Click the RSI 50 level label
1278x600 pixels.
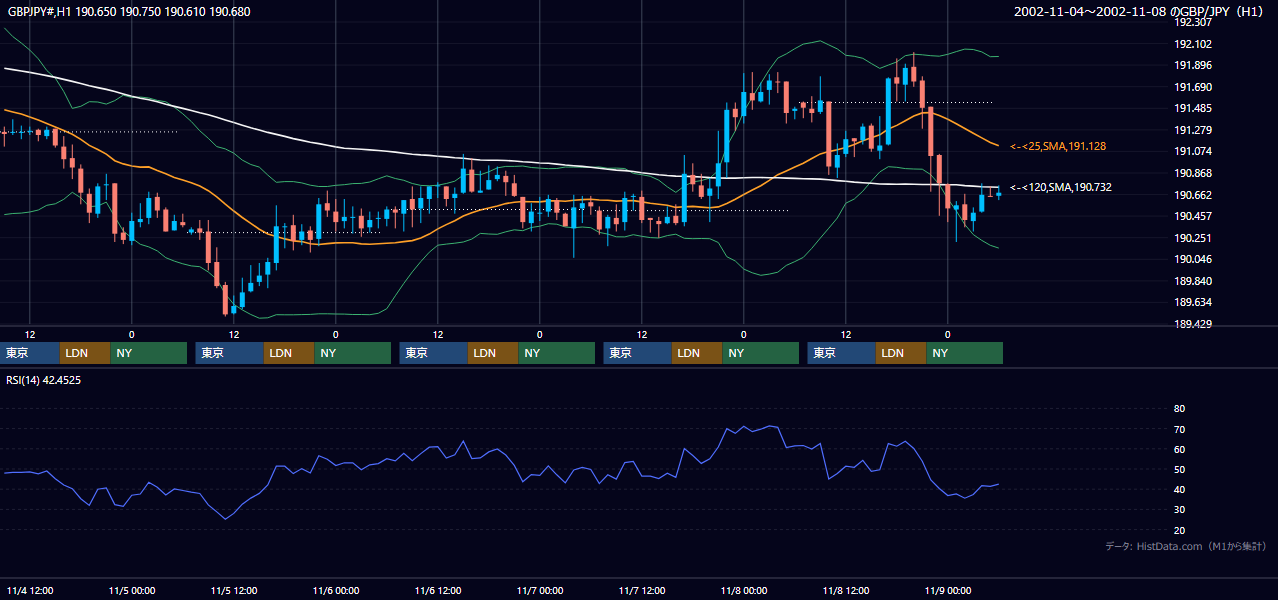pyautogui.click(x=1179, y=469)
